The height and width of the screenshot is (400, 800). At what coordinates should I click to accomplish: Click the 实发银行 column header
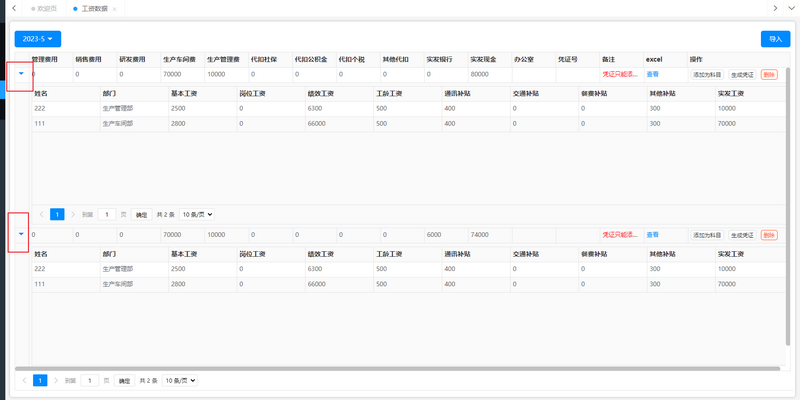439,59
